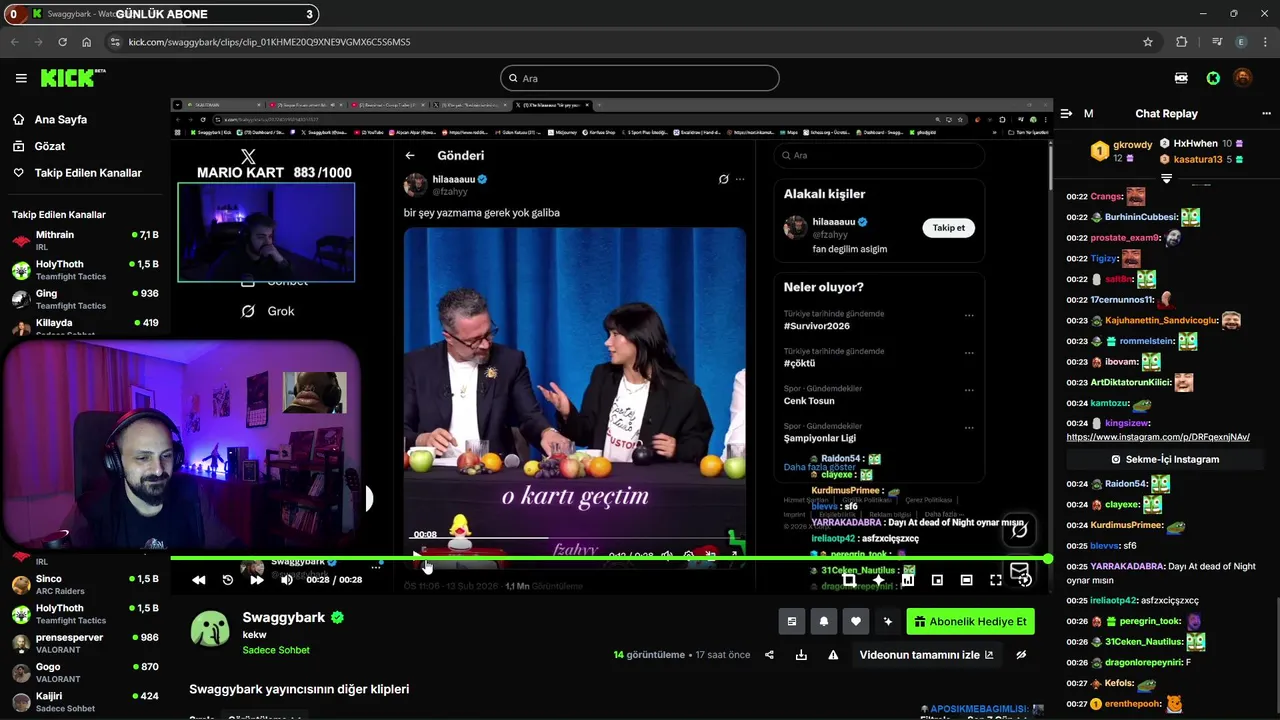Follow Swaggybark with the heart button
Viewport: 1280px width, 720px height.
[x=856, y=621]
